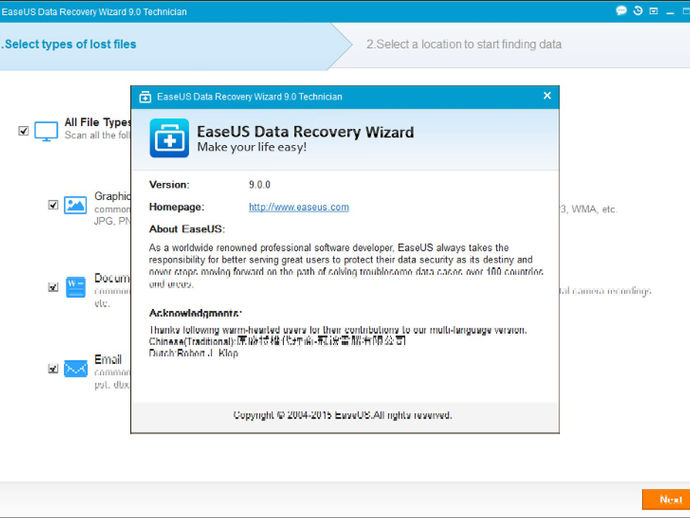Click the 'Version:' label
This screenshot has height=518, width=690.
tap(169, 184)
